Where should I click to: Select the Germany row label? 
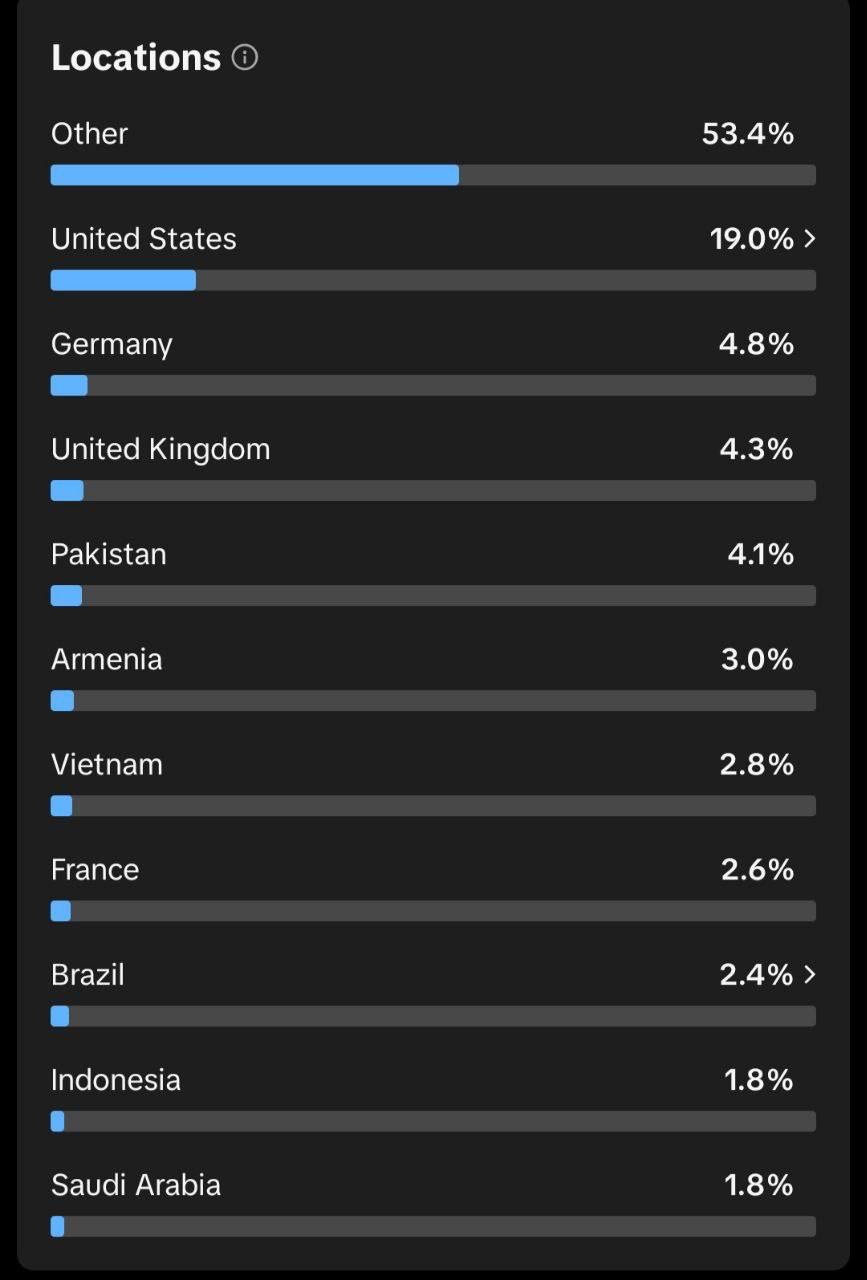112,345
